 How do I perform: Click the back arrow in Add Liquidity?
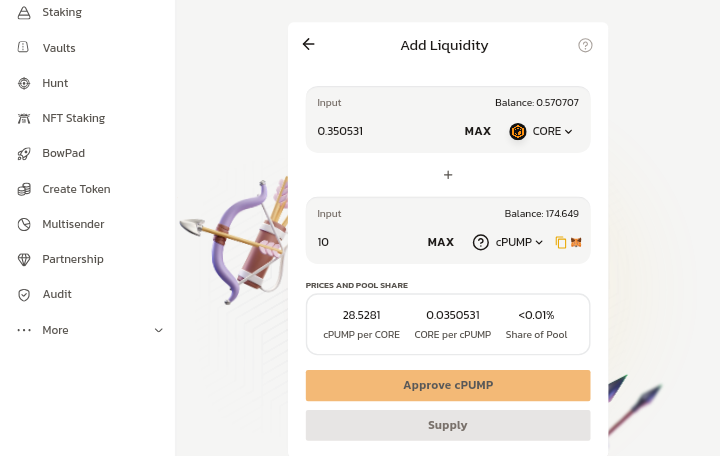308,44
